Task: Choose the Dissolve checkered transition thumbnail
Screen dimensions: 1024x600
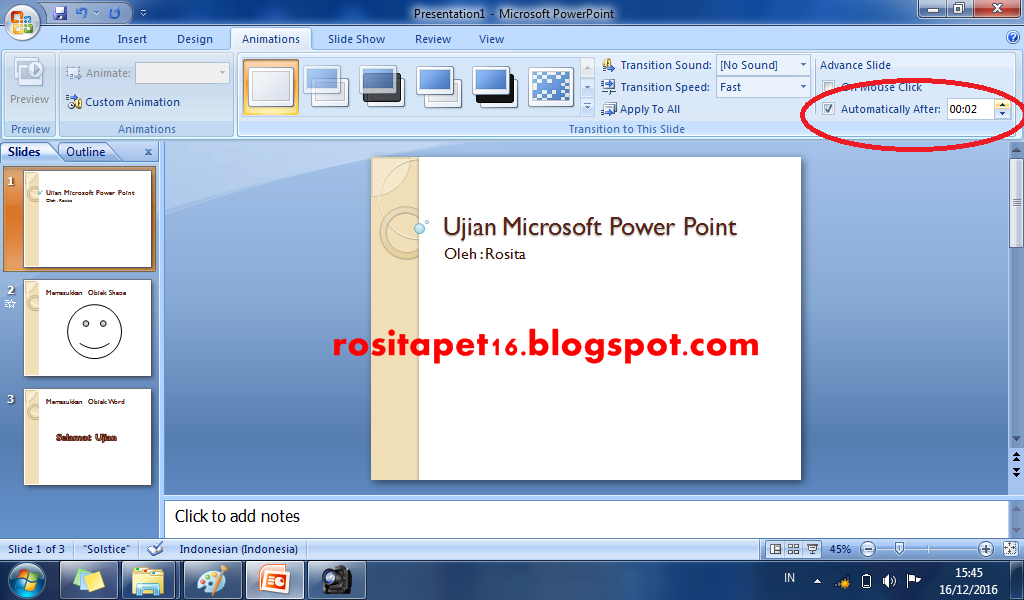Action: pos(551,87)
